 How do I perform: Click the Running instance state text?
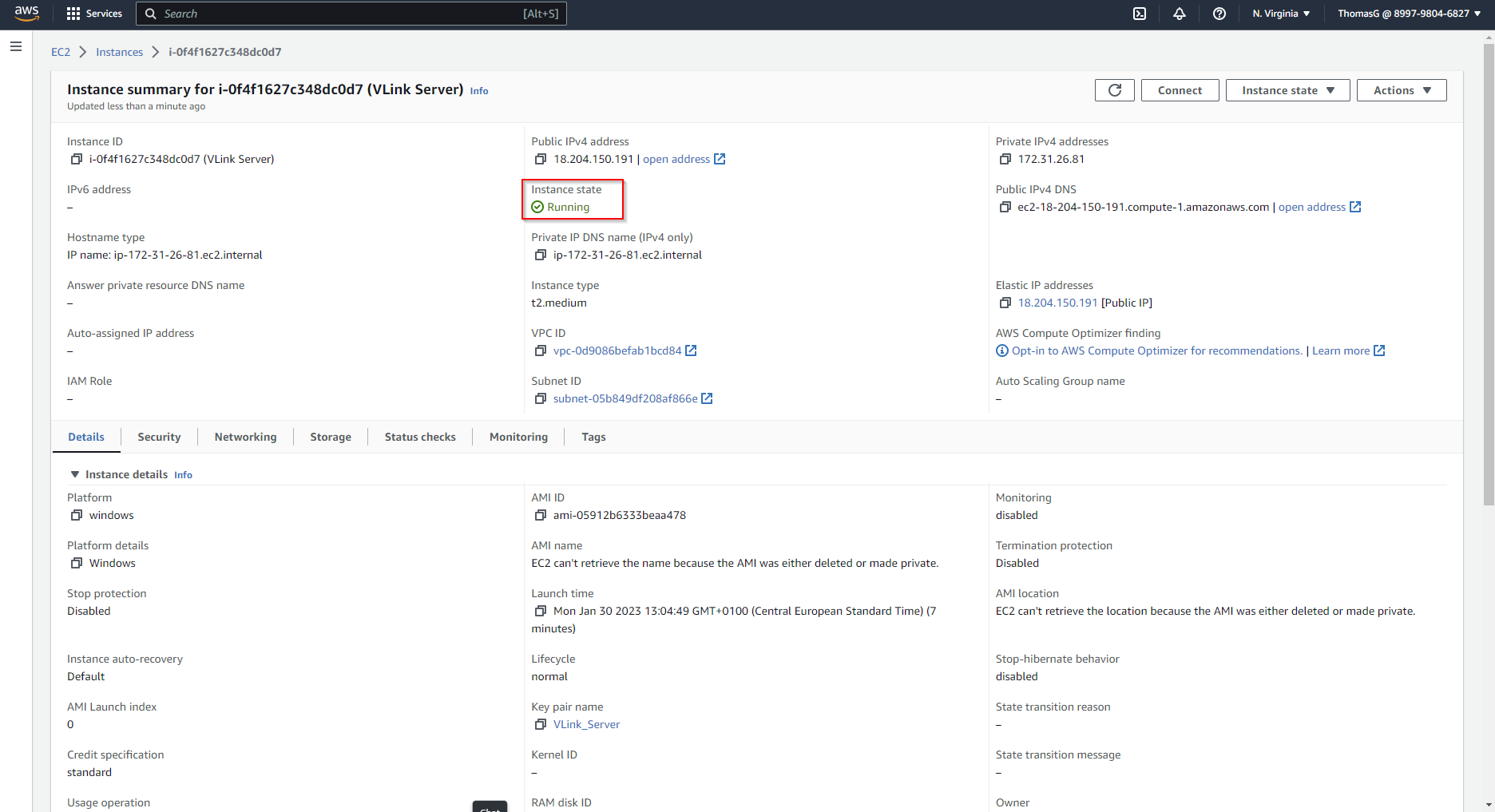568,207
